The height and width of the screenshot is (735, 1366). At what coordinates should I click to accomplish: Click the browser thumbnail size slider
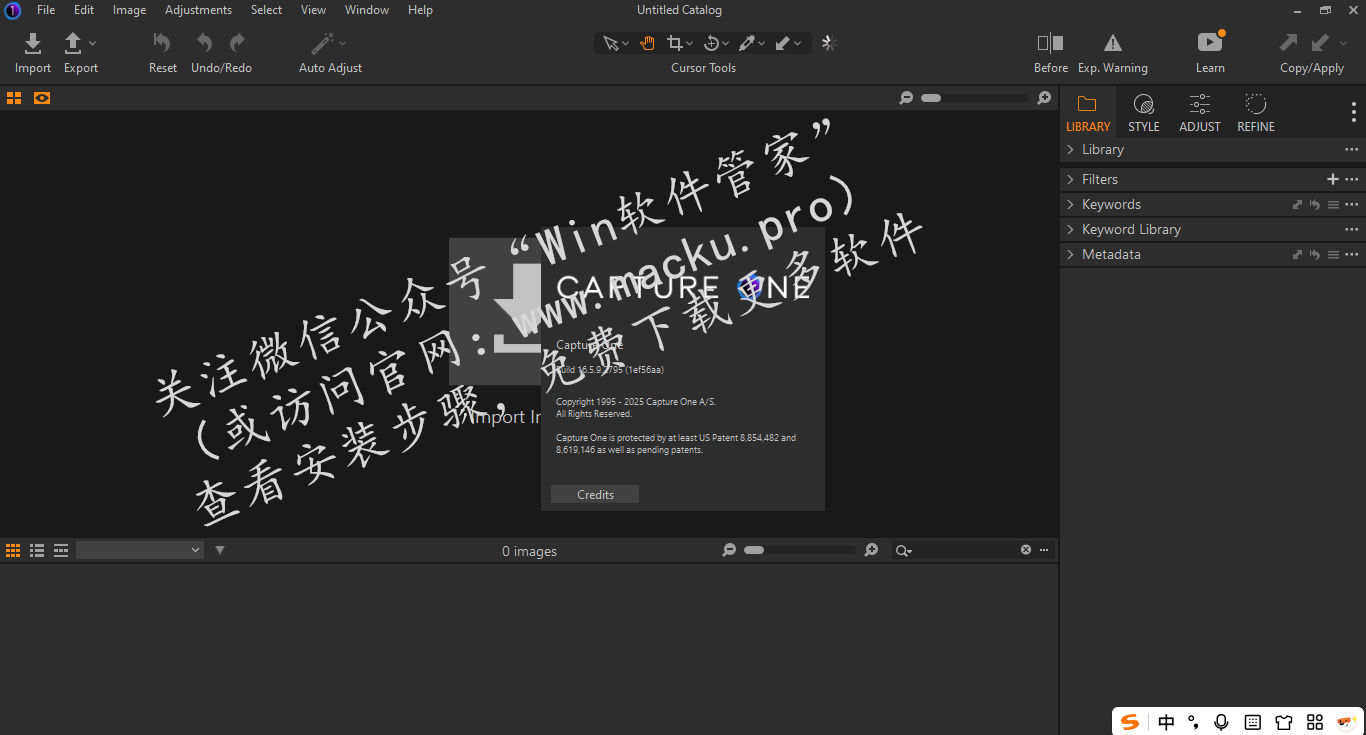click(800, 550)
